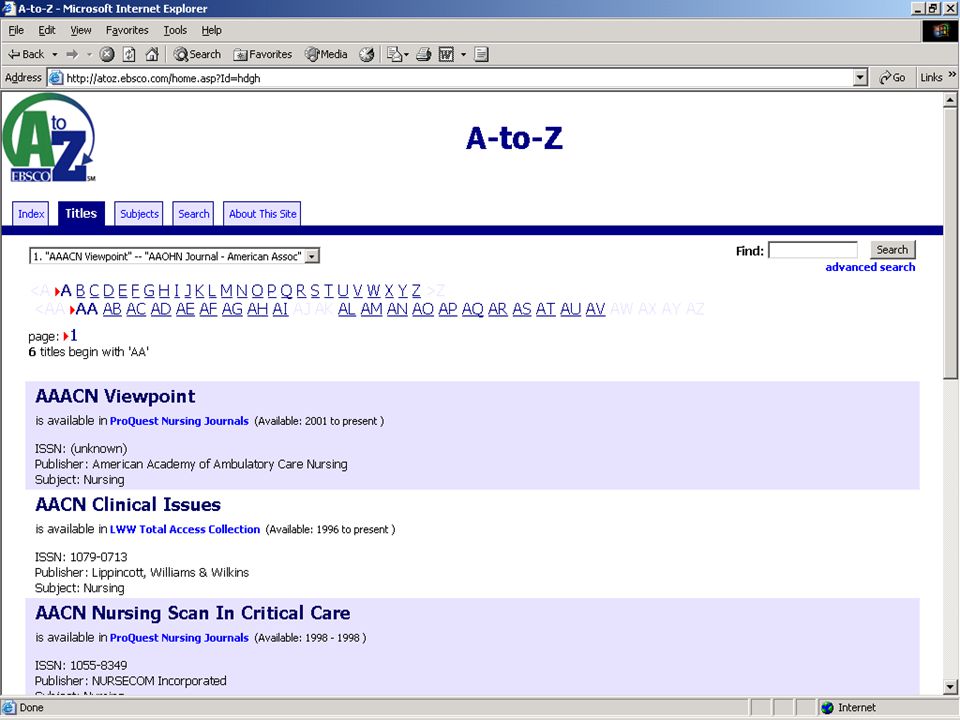Open the AAACN Viewpoint title
960x720 pixels.
[115, 396]
